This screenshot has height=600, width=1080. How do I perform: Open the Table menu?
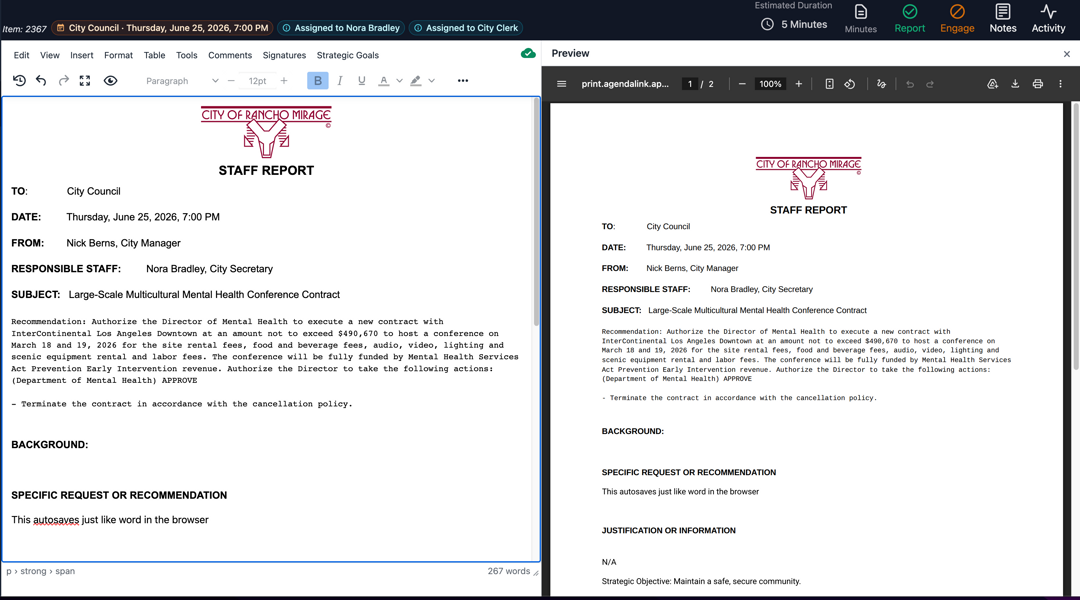(x=154, y=55)
